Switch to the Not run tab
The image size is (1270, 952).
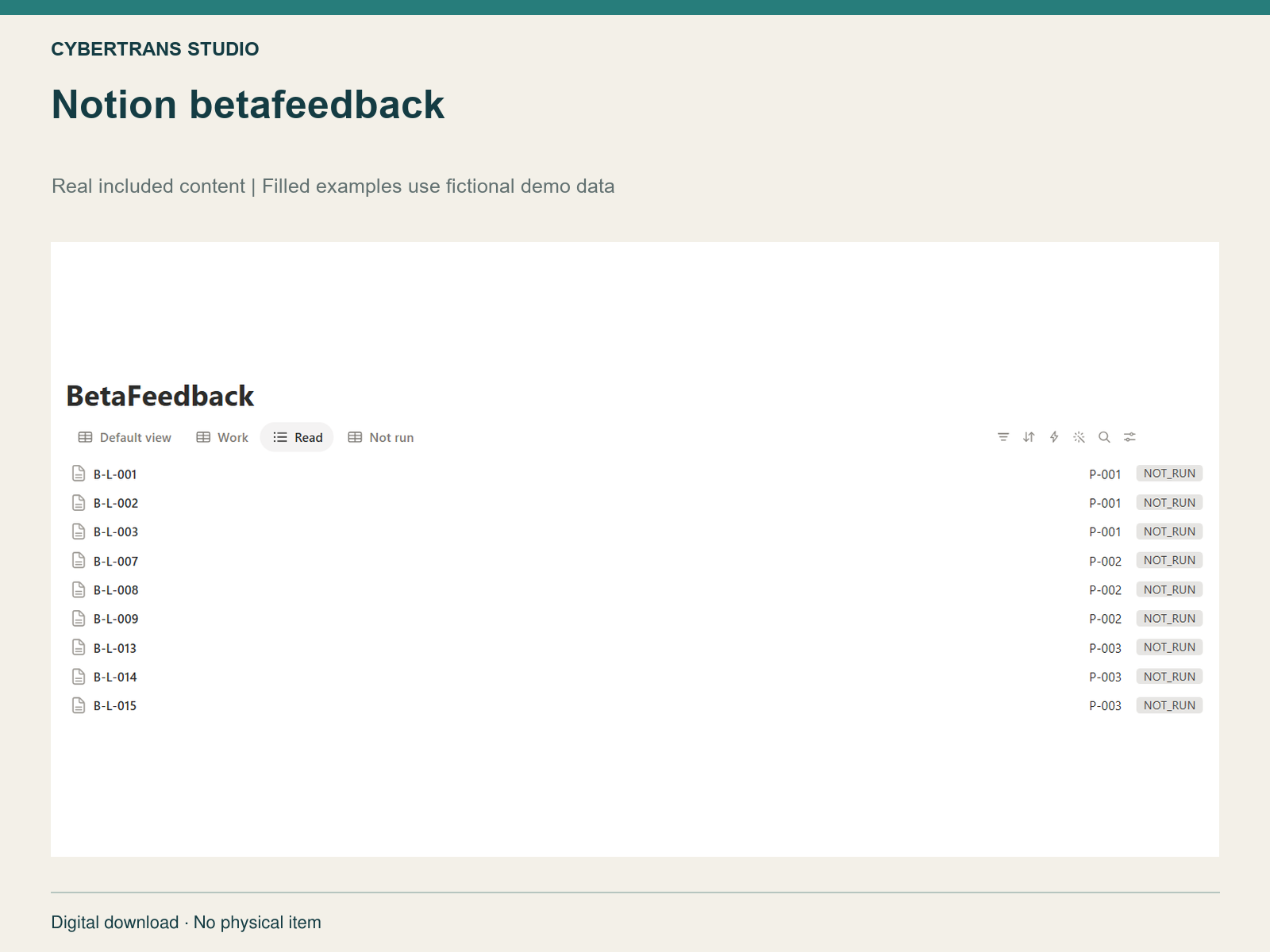click(381, 437)
